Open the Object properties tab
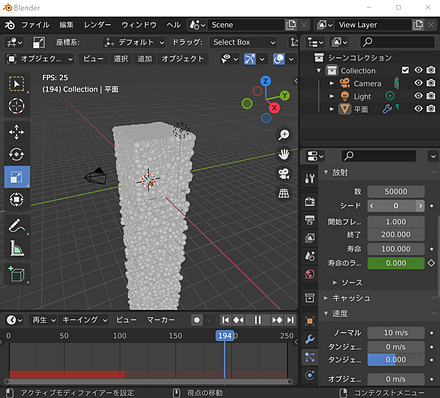The height and width of the screenshot is (398, 440). pos(310,321)
